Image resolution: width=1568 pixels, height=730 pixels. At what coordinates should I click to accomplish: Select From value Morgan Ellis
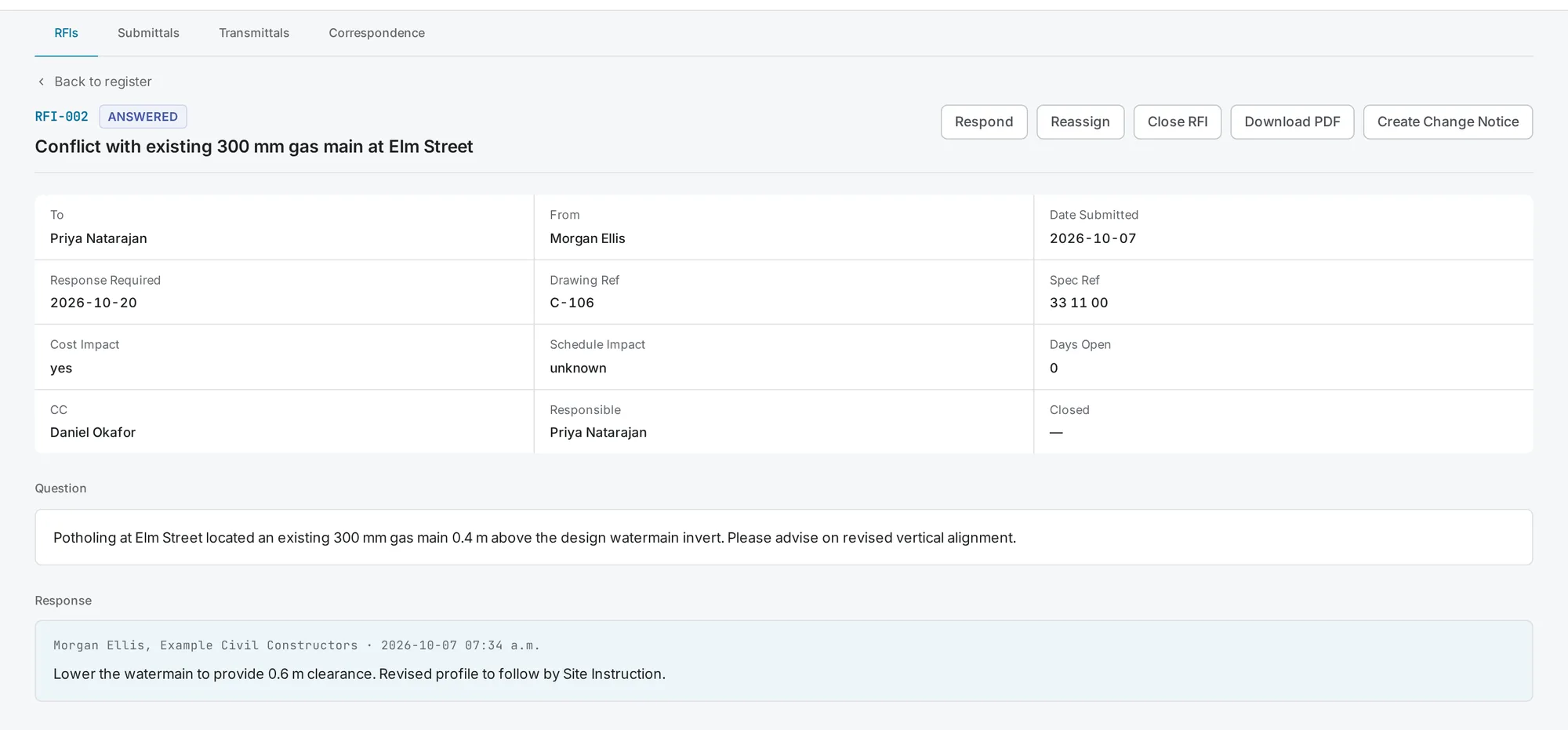(x=587, y=238)
